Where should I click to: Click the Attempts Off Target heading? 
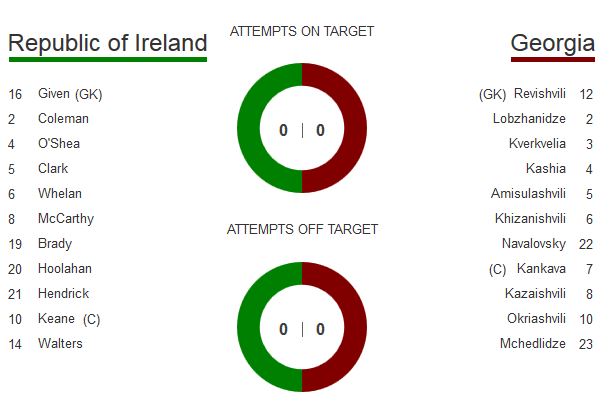[302, 229]
